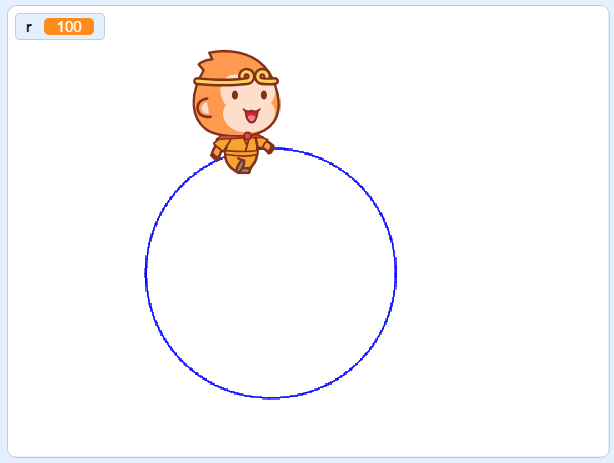This screenshot has height=463, width=614.
Task: Click the leftmost point of the blue circle
Action: pyautogui.click(x=146, y=273)
